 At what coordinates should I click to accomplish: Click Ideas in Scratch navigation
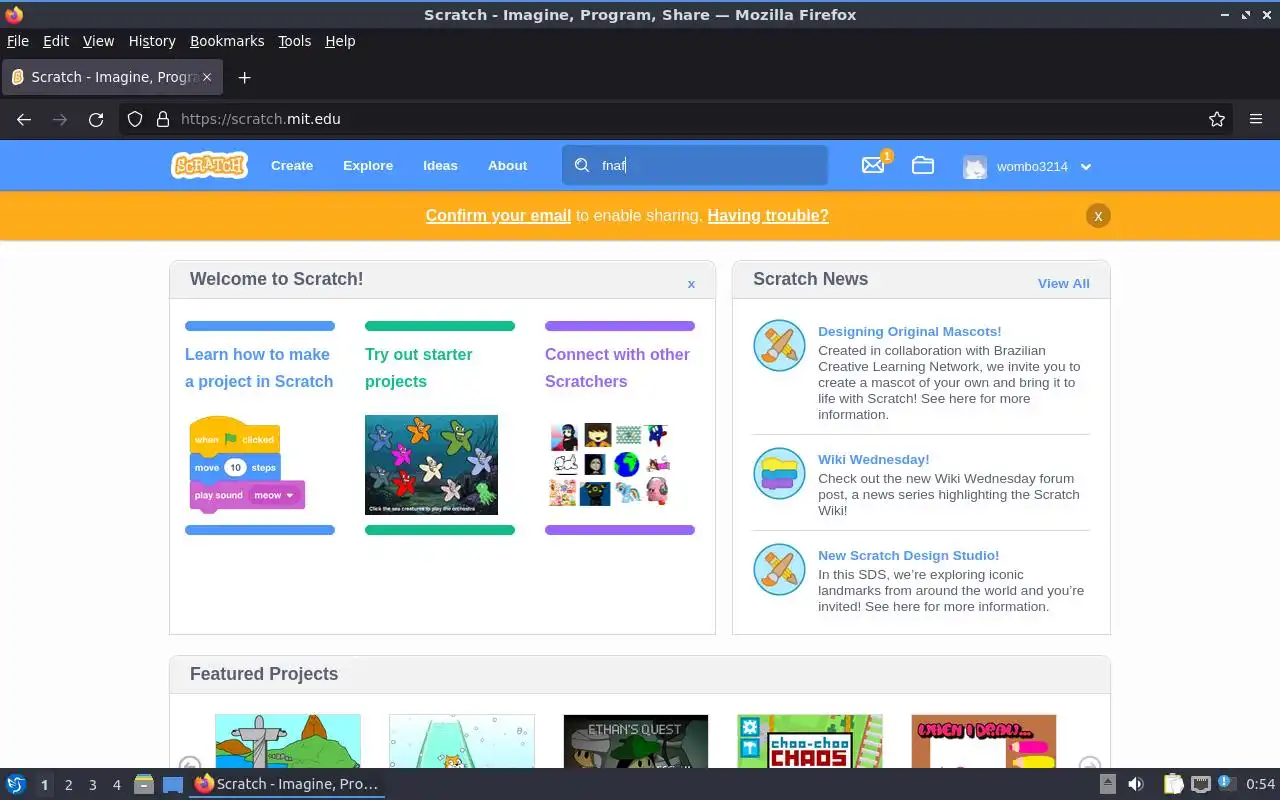click(x=440, y=166)
